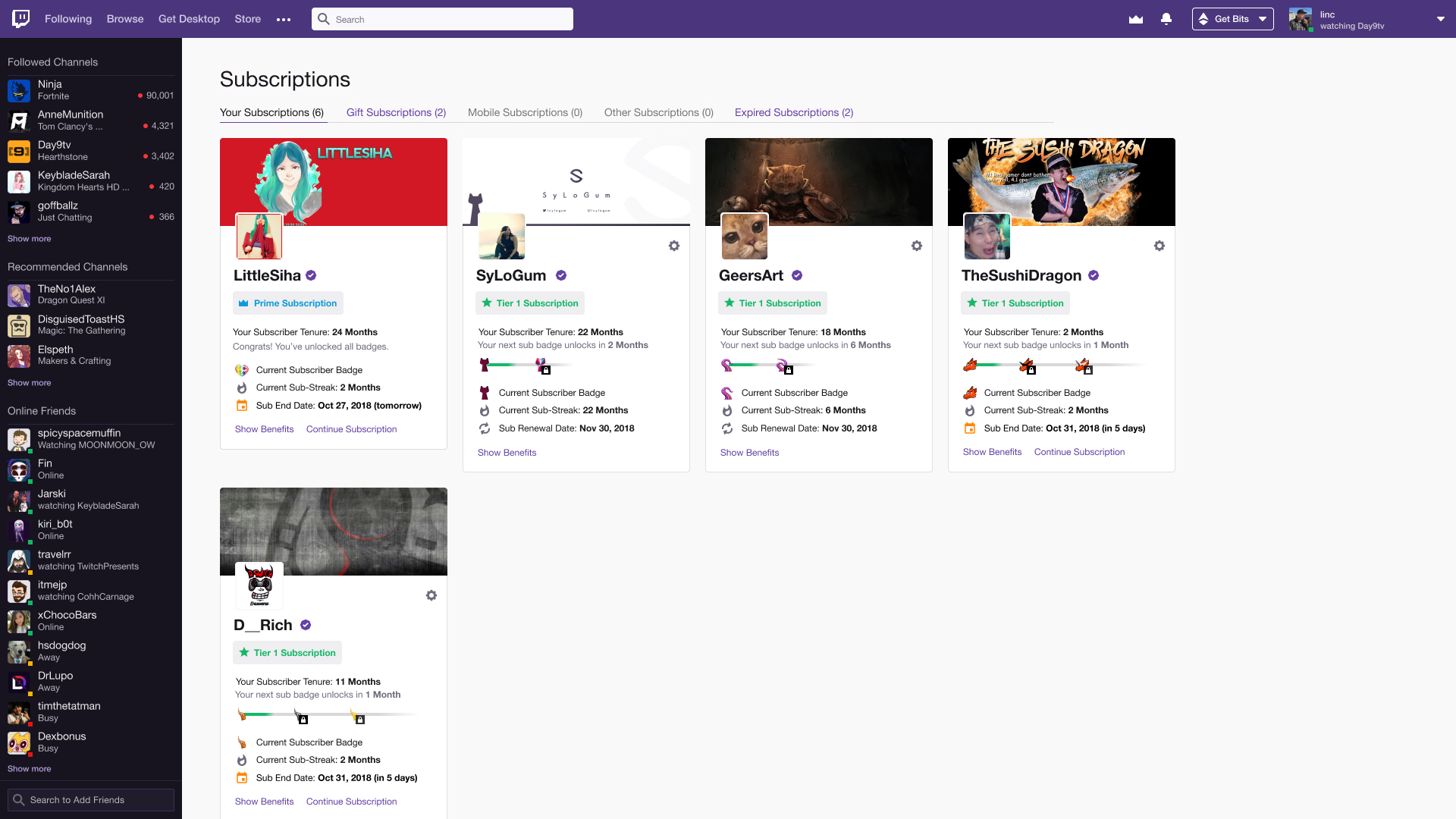Click Search to Add Friends field
This screenshot has height=819, width=1456.
point(91,800)
